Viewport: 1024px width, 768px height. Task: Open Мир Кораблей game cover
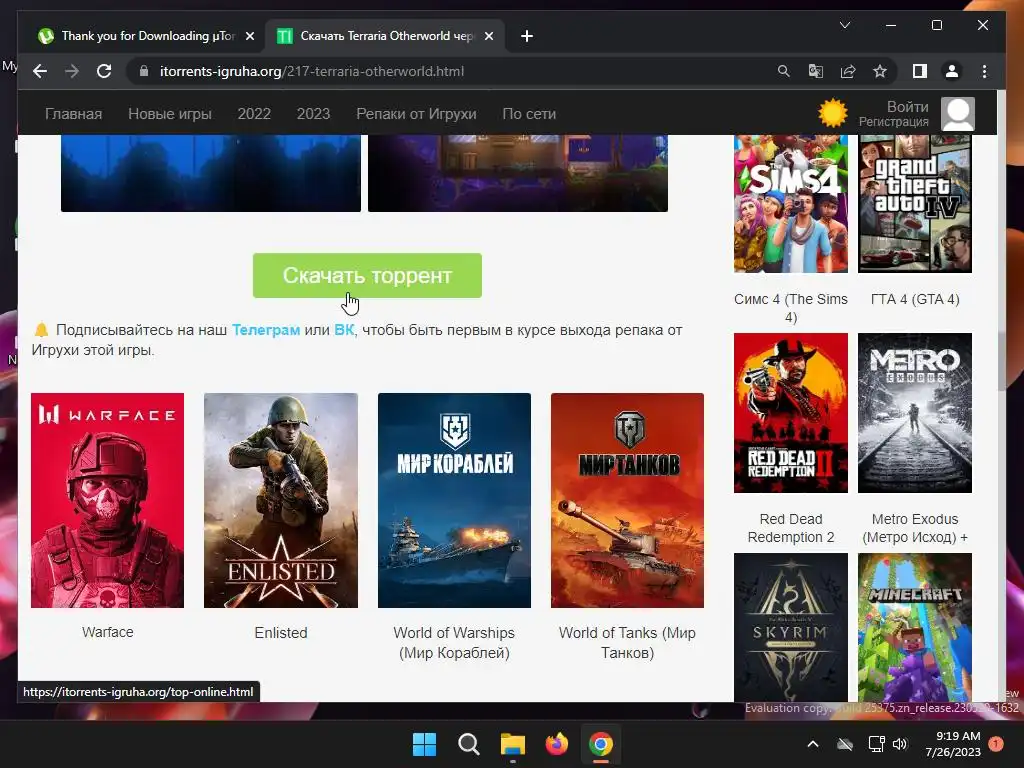point(454,500)
